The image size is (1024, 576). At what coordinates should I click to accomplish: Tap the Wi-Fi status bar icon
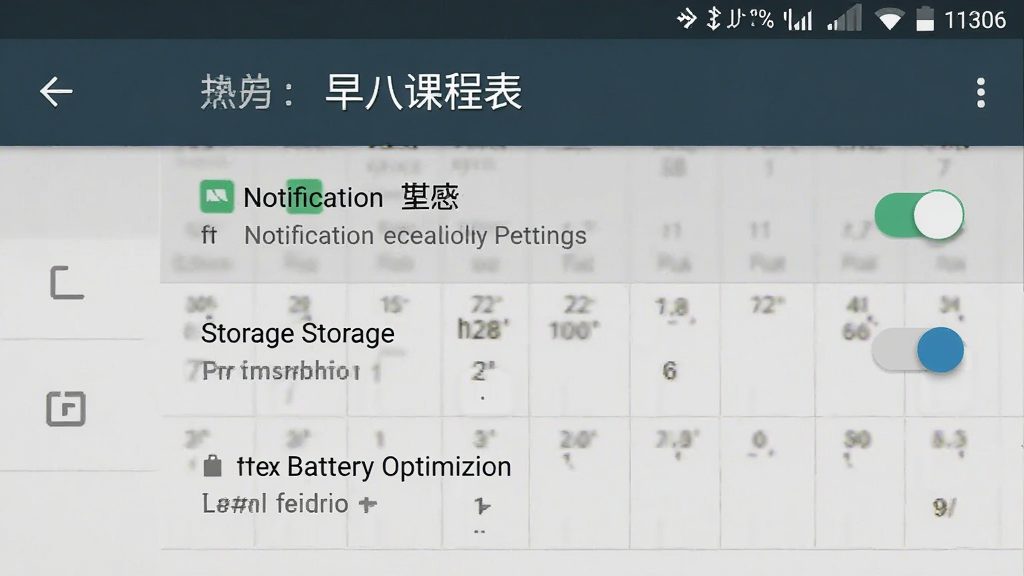coord(889,20)
